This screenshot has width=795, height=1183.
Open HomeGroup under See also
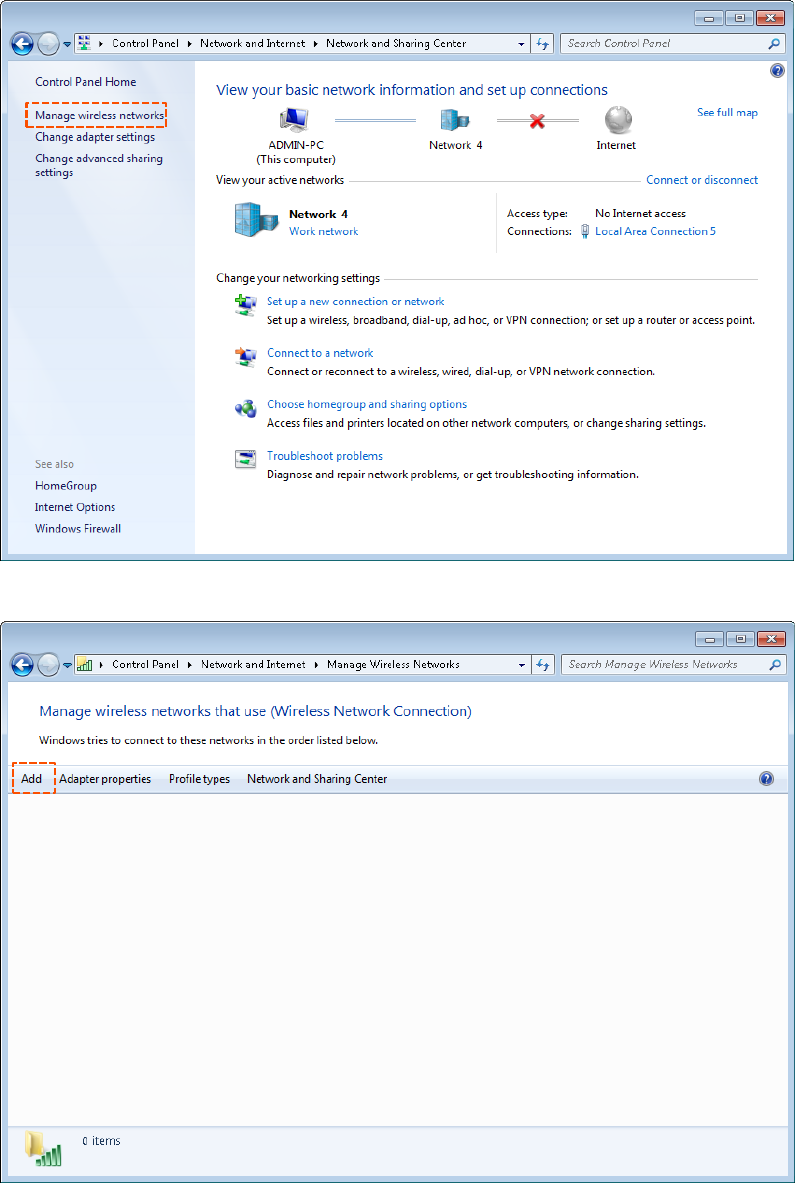click(x=66, y=486)
